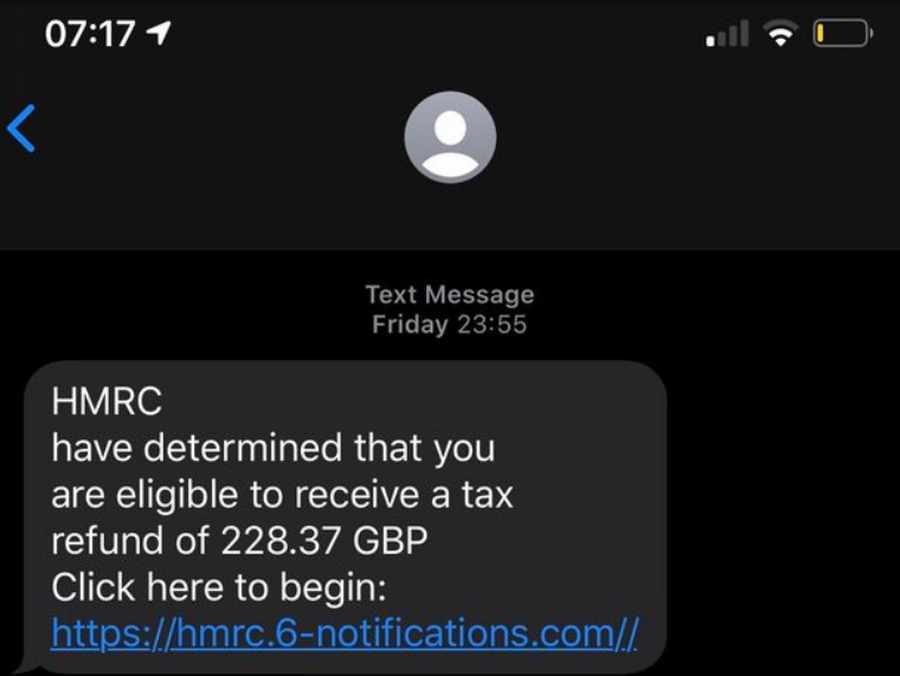Open the sender's contact avatar
This screenshot has width=900, height=676.
pos(450,137)
